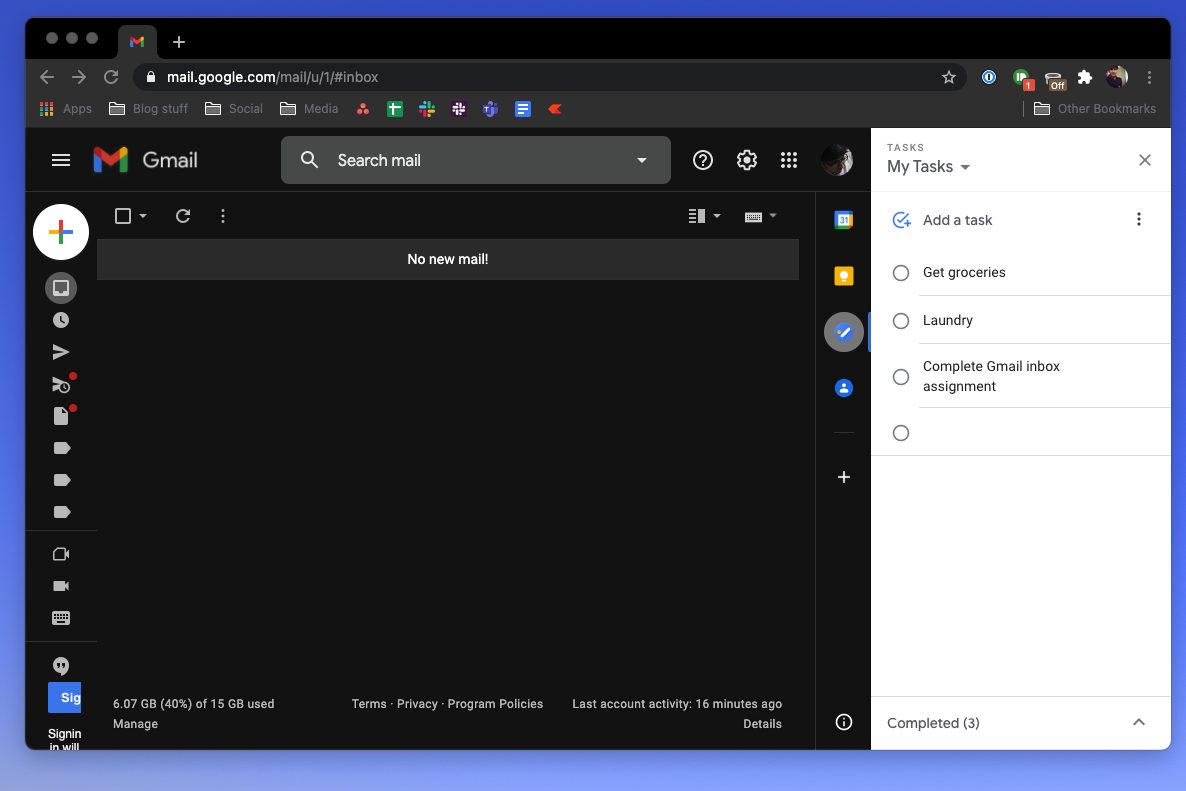Collapse the Completed (3) section
The image size is (1186, 791).
coord(1138,722)
